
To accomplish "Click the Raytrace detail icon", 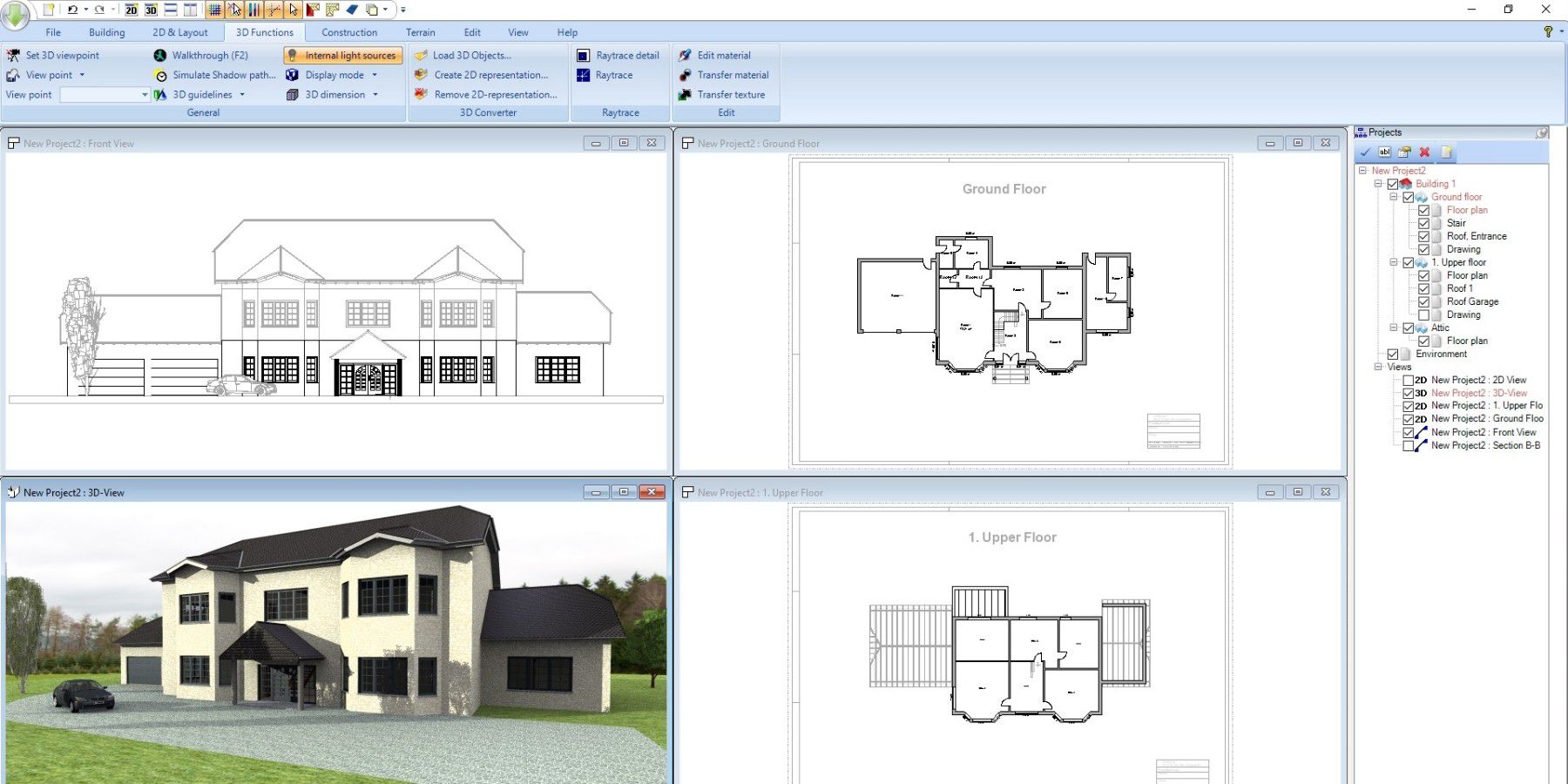I will coord(584,55).
